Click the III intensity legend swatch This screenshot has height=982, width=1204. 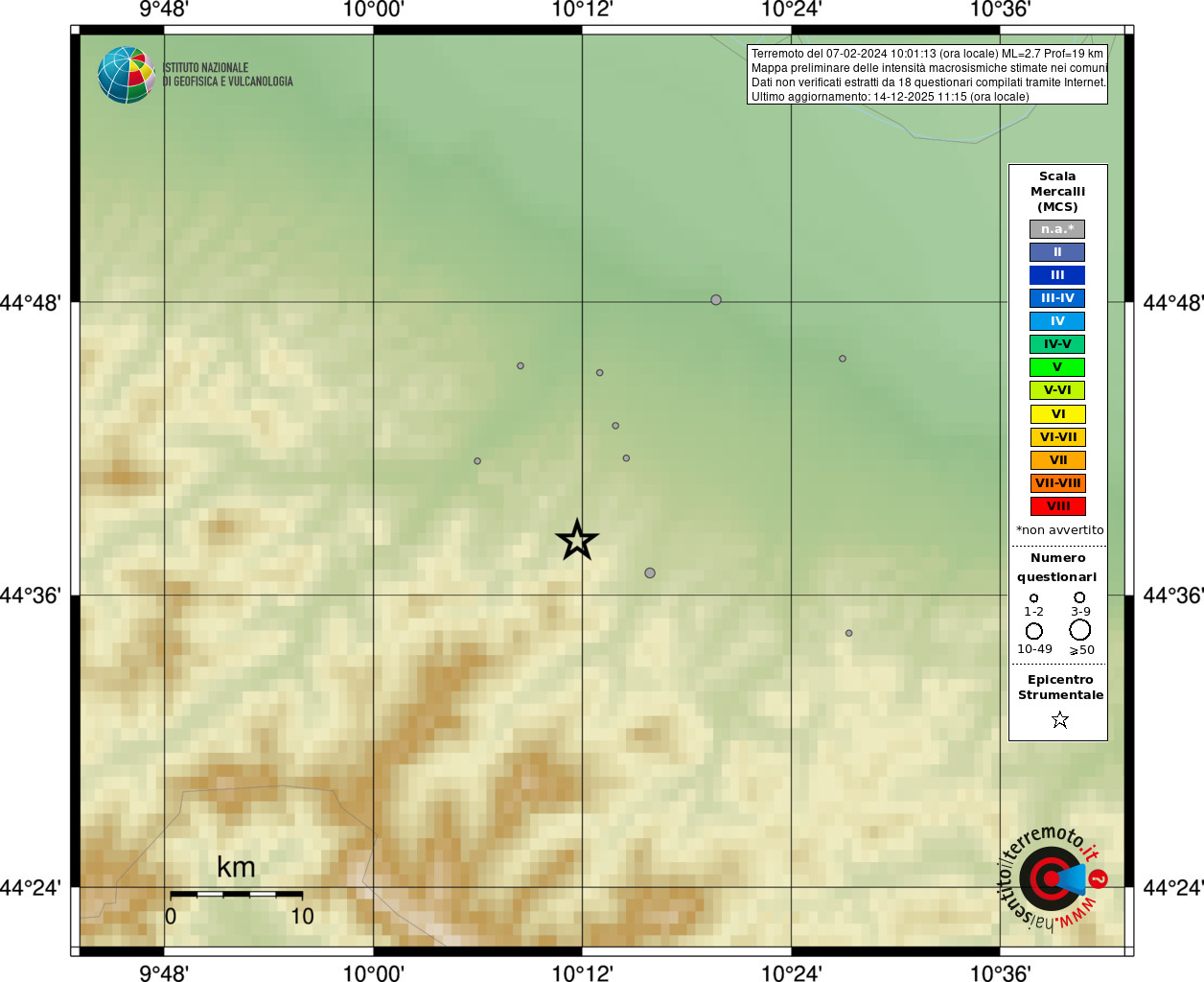[x=1057, y=275]
